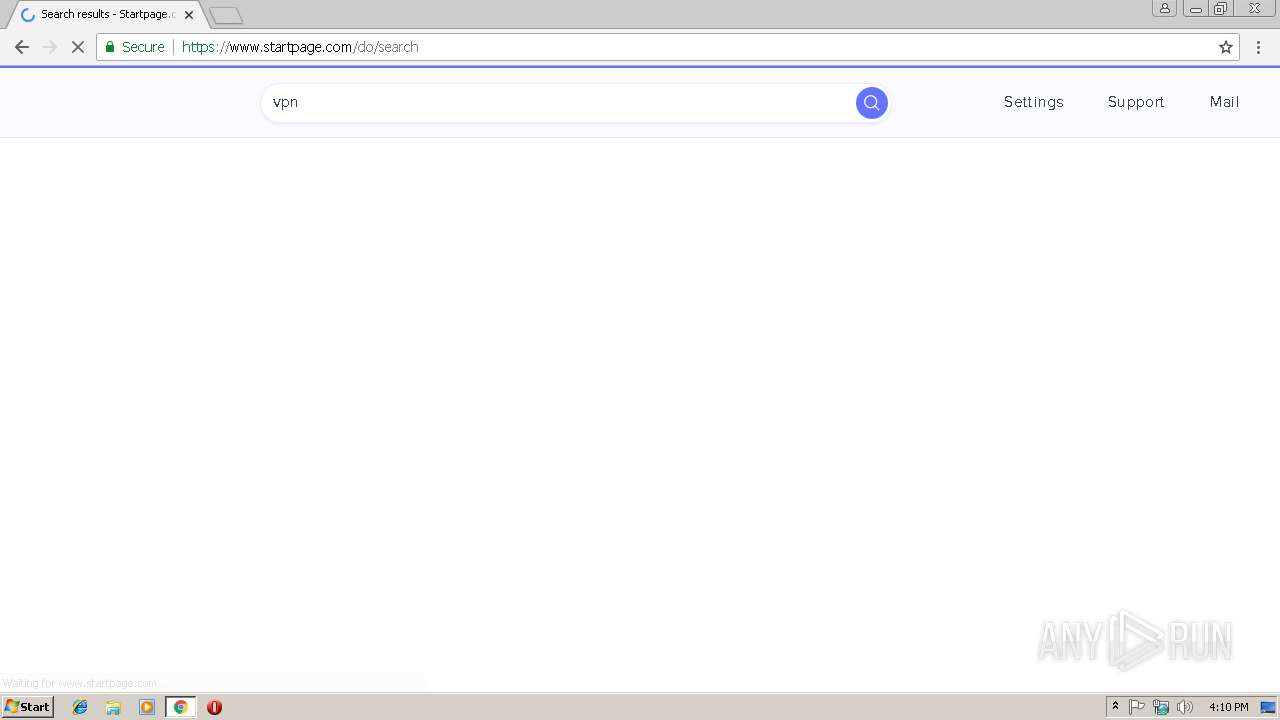Close the Search results tab

point(189,15)
